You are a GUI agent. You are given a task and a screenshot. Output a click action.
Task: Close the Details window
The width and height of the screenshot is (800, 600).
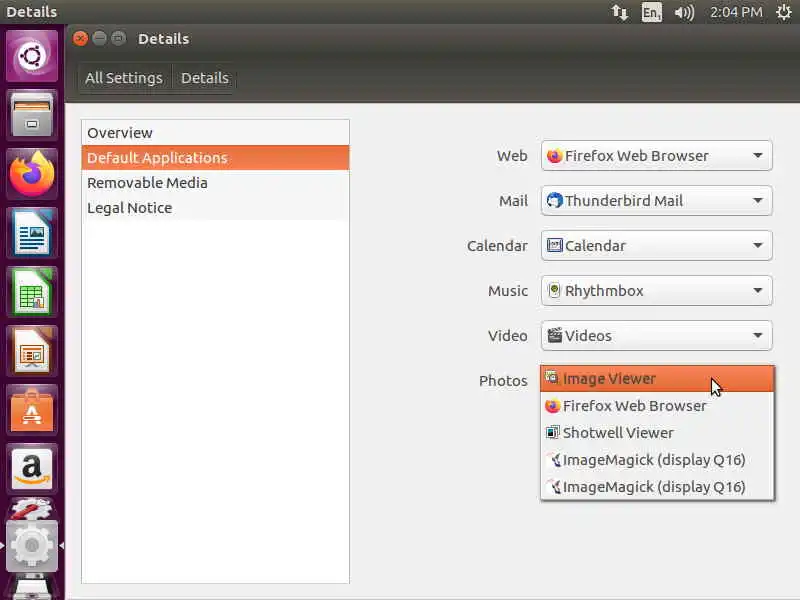click(80, 38)
